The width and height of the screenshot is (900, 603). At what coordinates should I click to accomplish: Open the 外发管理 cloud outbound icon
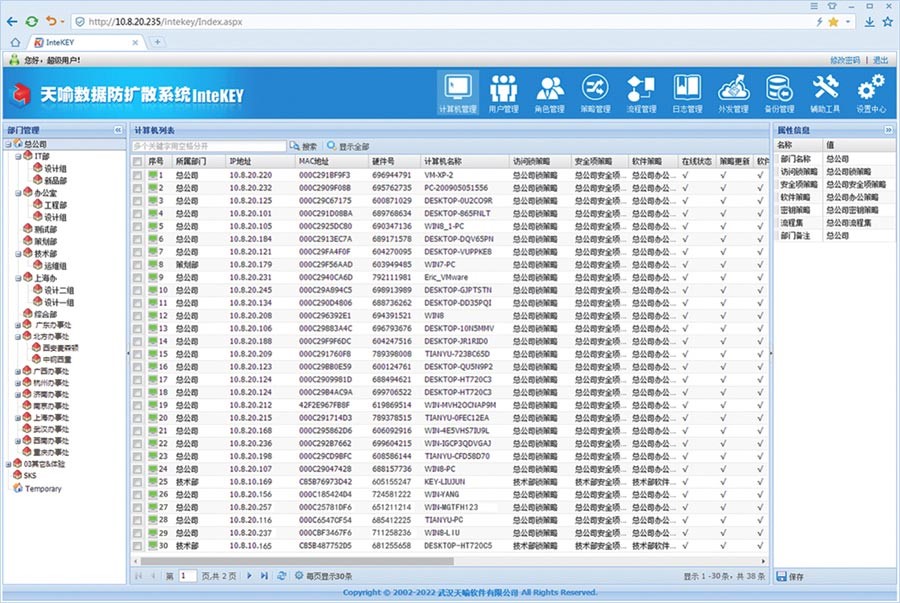point(733,94)
